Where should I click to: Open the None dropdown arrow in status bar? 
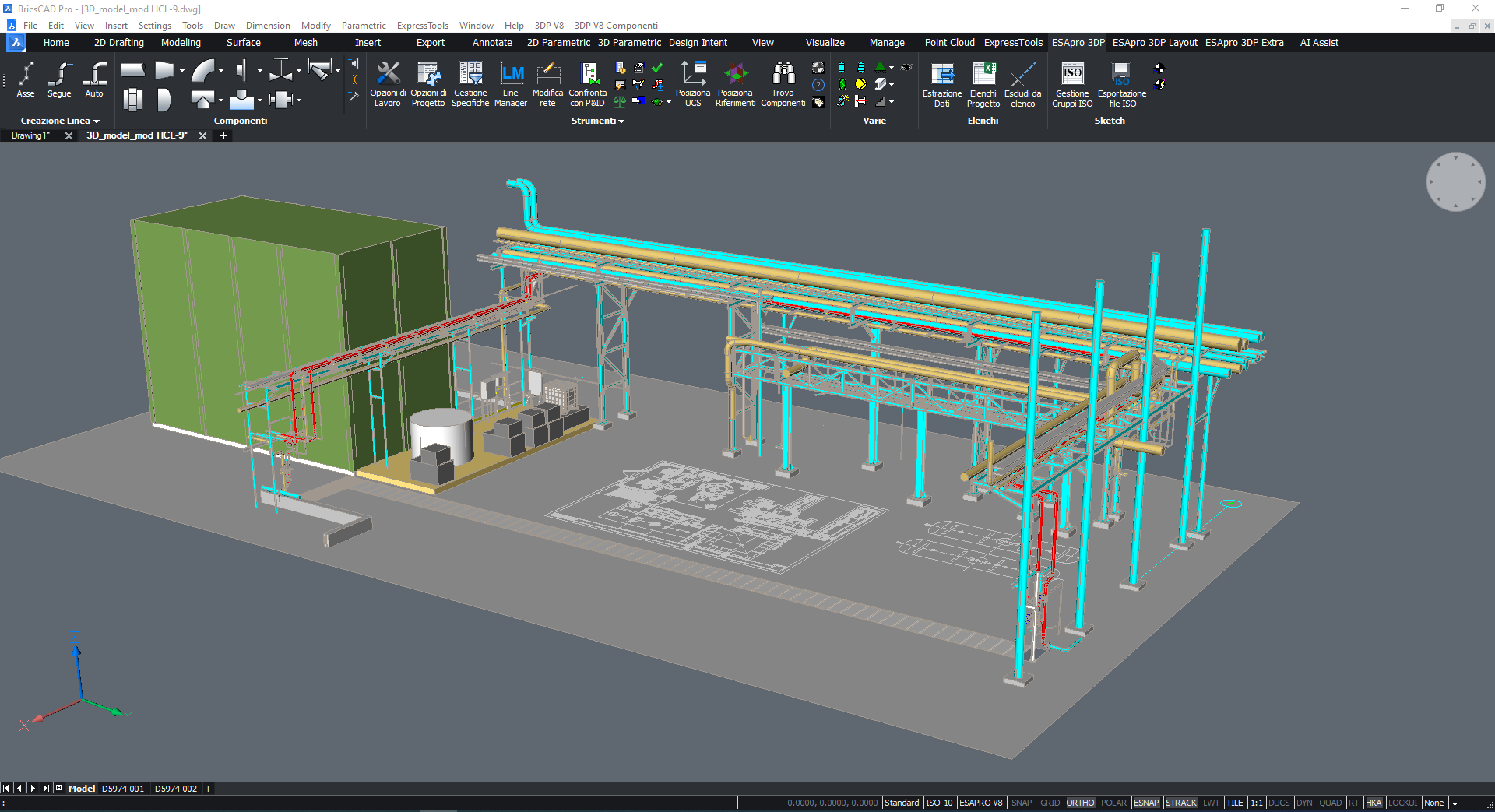(x=1455, y=803)
